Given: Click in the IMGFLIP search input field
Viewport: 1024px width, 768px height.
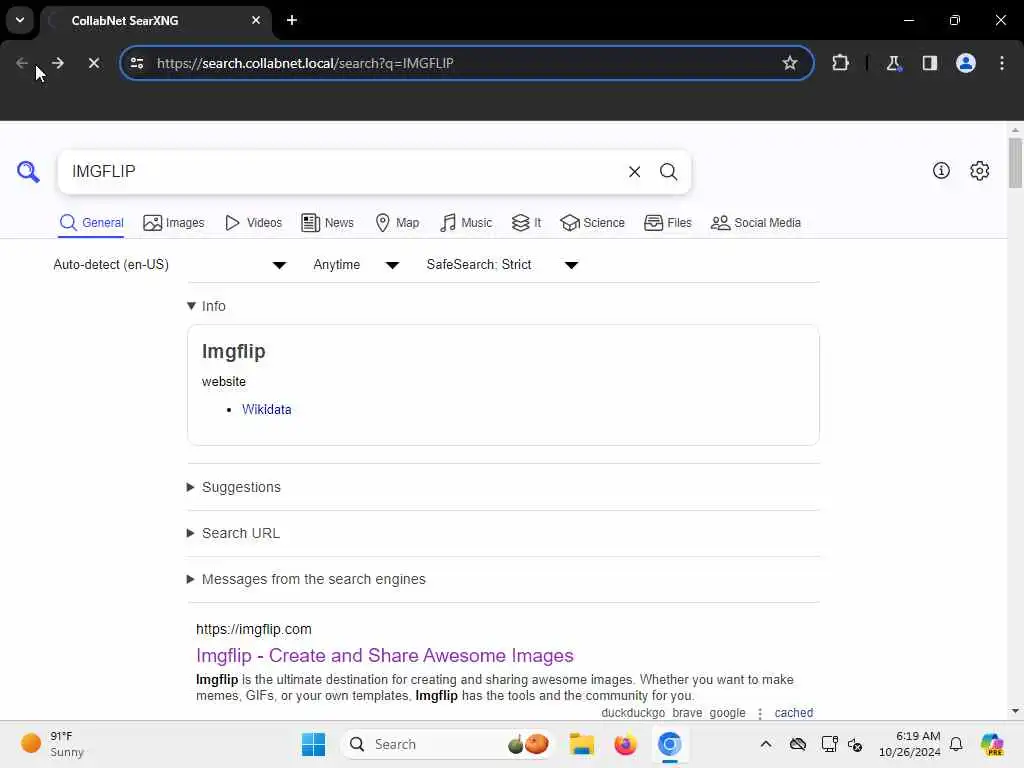Looking at the screenshot, I should pyautogui.click(x=343, y=172).
